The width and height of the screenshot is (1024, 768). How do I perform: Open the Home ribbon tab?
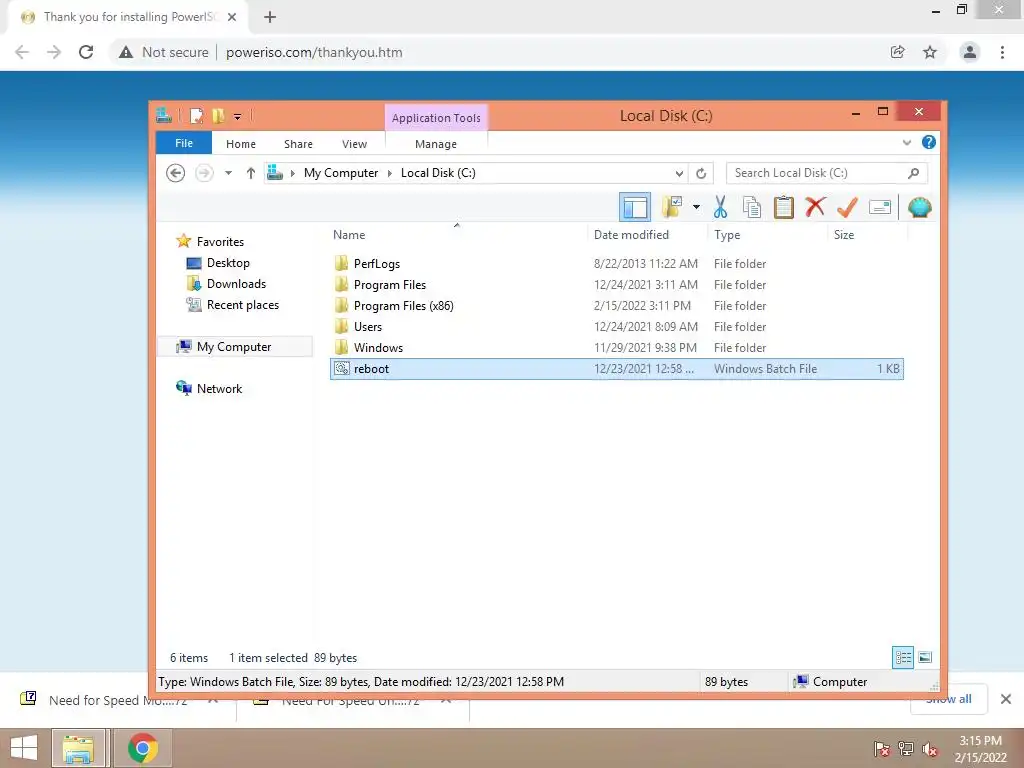241,144
